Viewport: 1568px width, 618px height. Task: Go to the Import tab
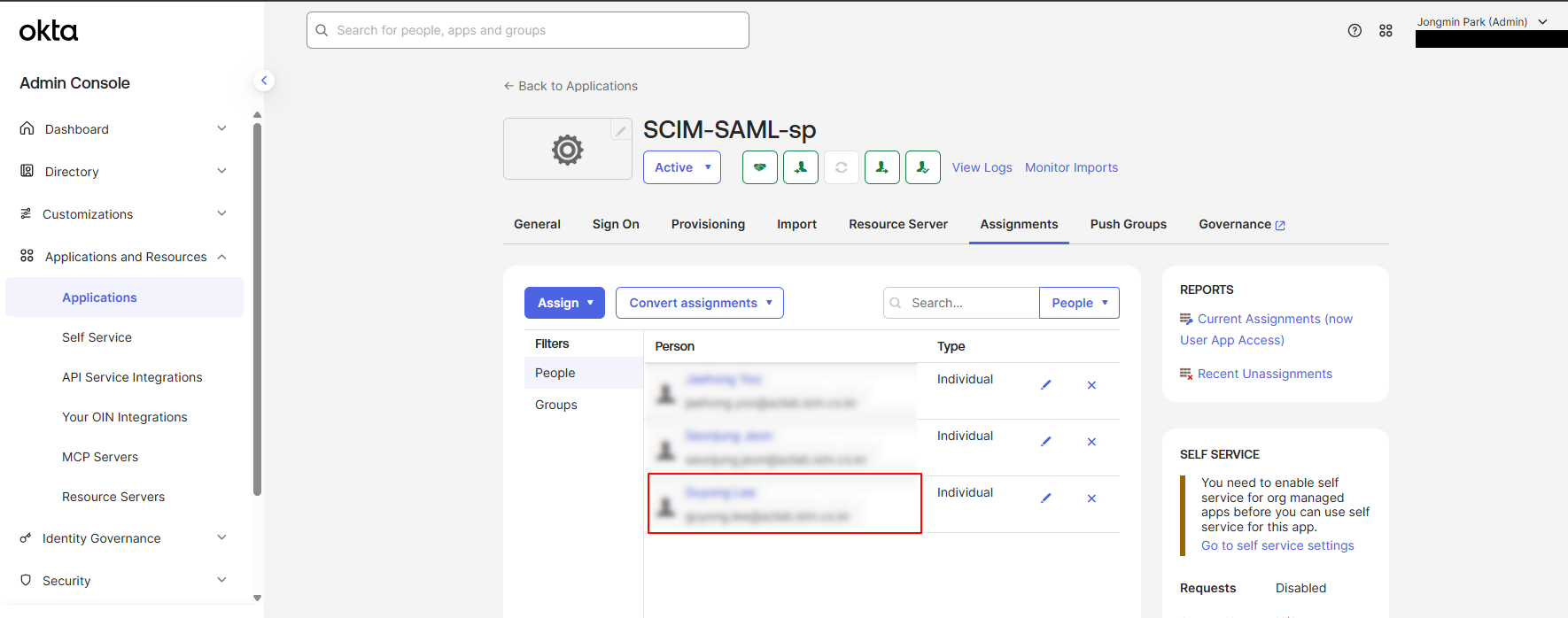[x=796, y=224]
